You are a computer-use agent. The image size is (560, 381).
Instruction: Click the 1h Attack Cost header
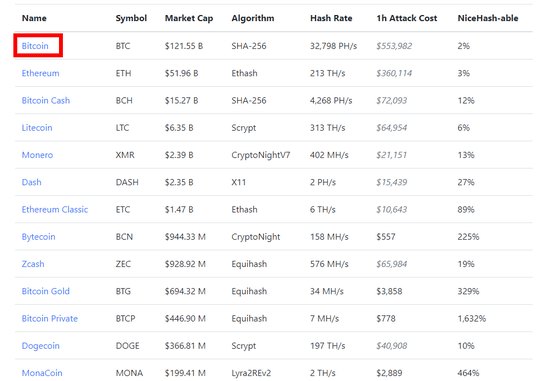[406, 18]
